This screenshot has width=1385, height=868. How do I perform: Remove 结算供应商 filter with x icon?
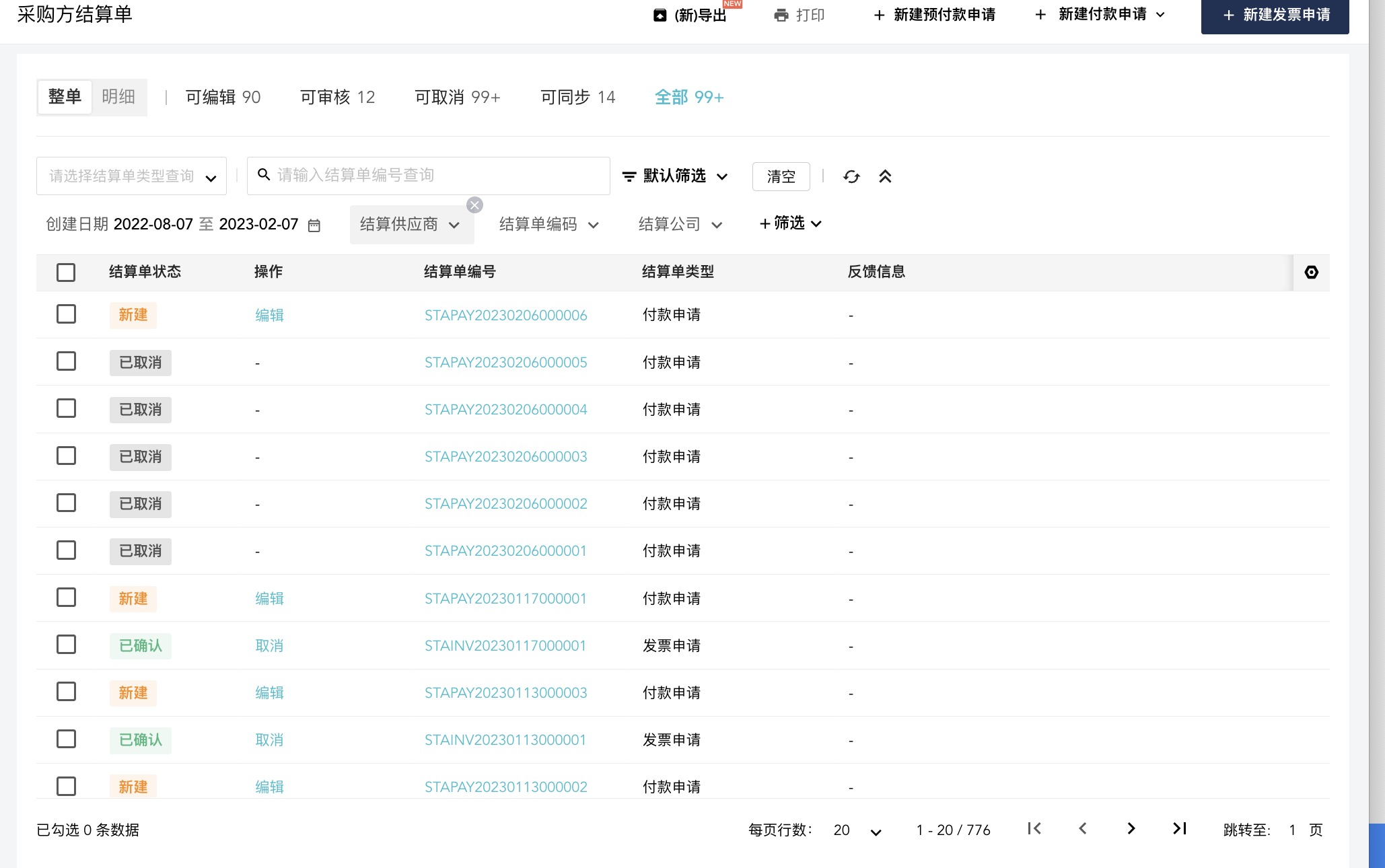[474, 205]
